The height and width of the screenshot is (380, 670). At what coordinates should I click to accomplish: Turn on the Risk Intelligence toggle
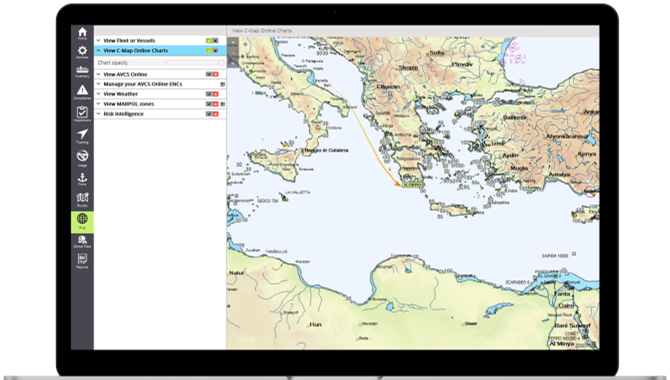pyautogui.click(x=212, y=114)
